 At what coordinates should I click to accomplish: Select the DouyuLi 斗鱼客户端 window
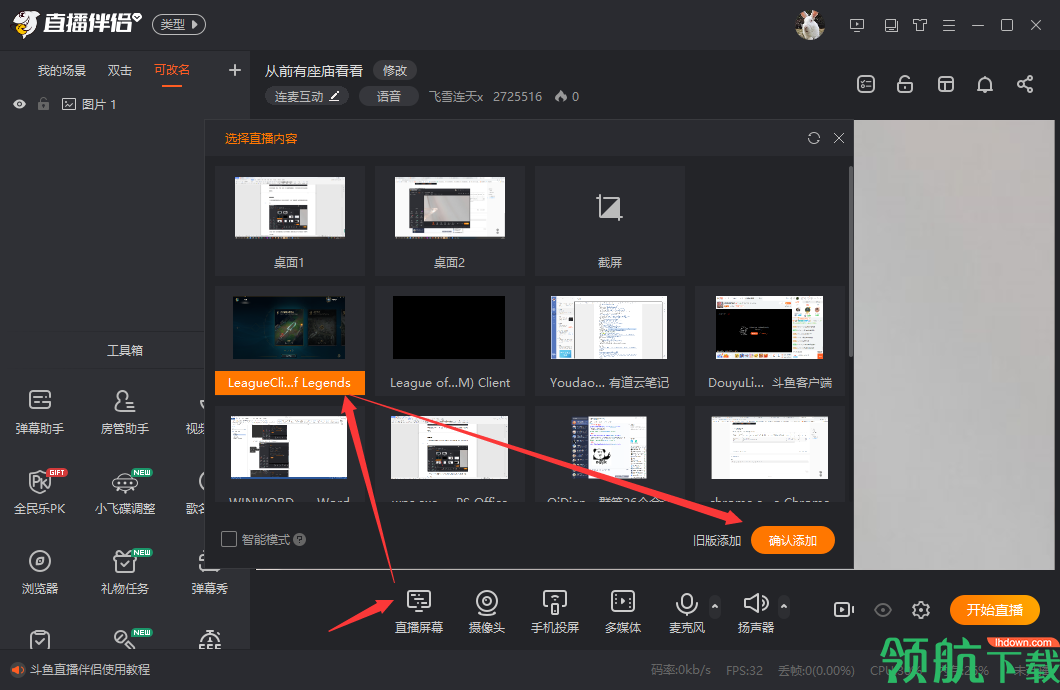(769, 341)
